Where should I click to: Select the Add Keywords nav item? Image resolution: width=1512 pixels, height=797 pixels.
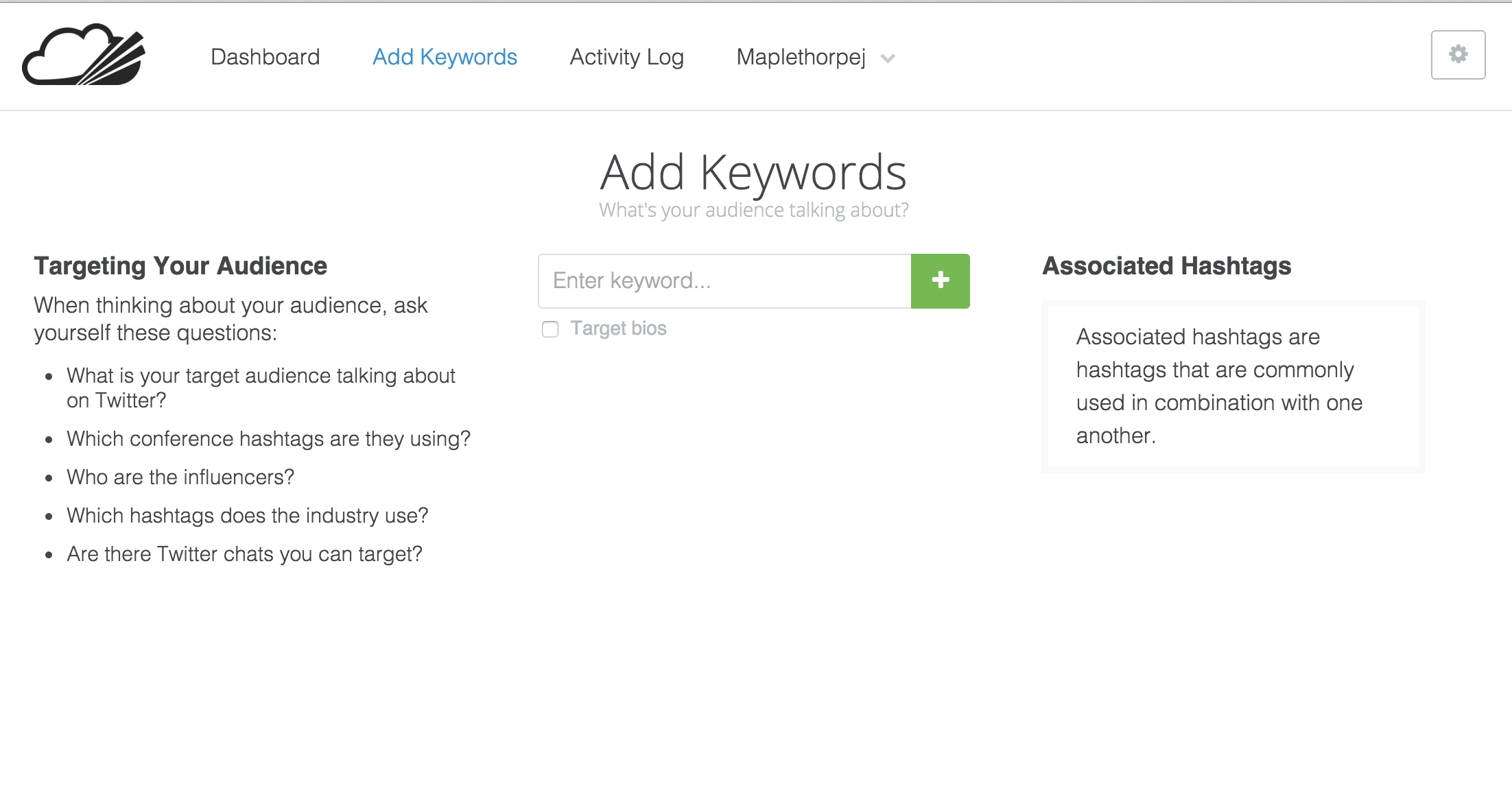click(445, 57)
